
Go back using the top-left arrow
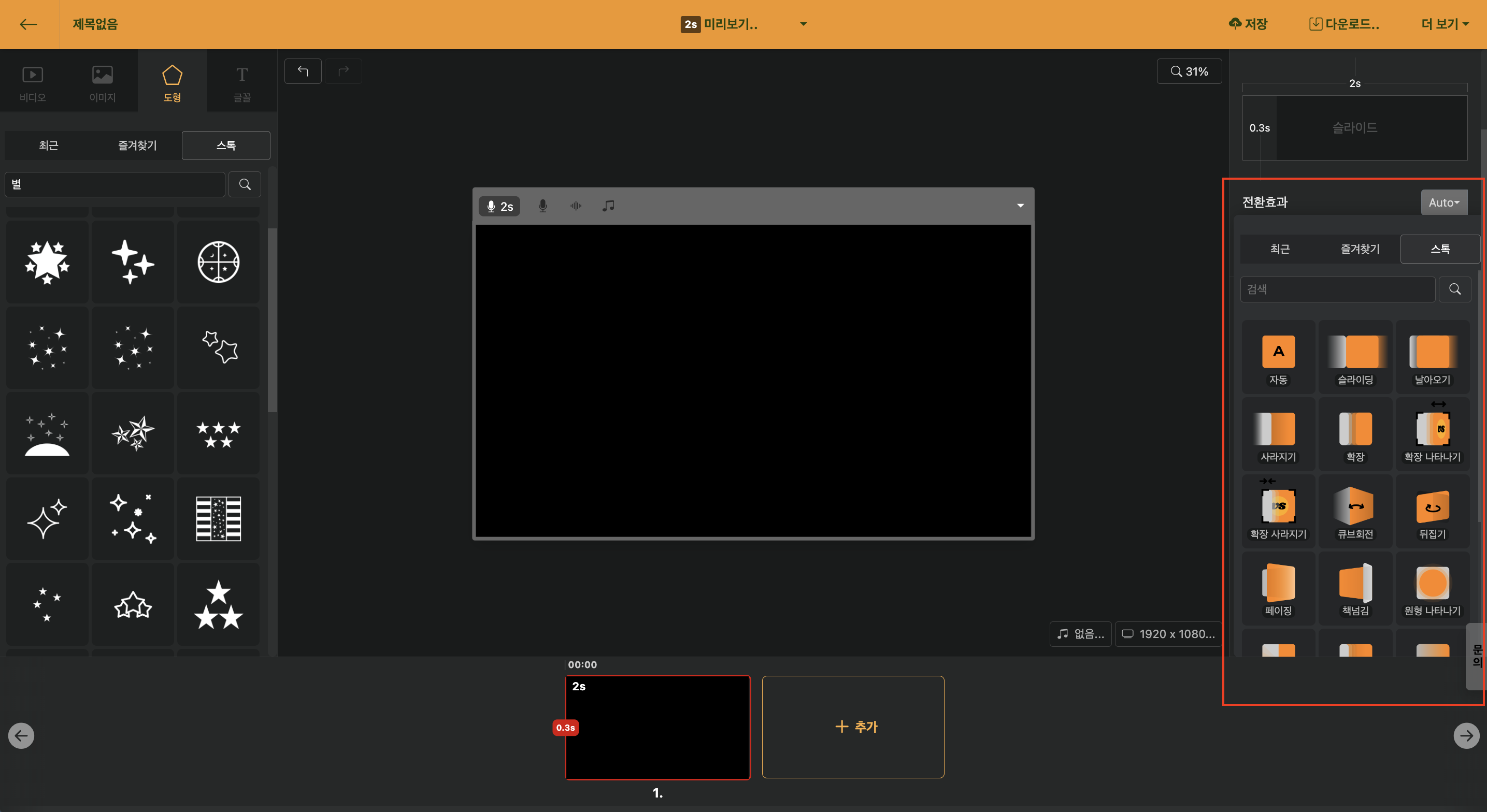[x=28, y=24]
